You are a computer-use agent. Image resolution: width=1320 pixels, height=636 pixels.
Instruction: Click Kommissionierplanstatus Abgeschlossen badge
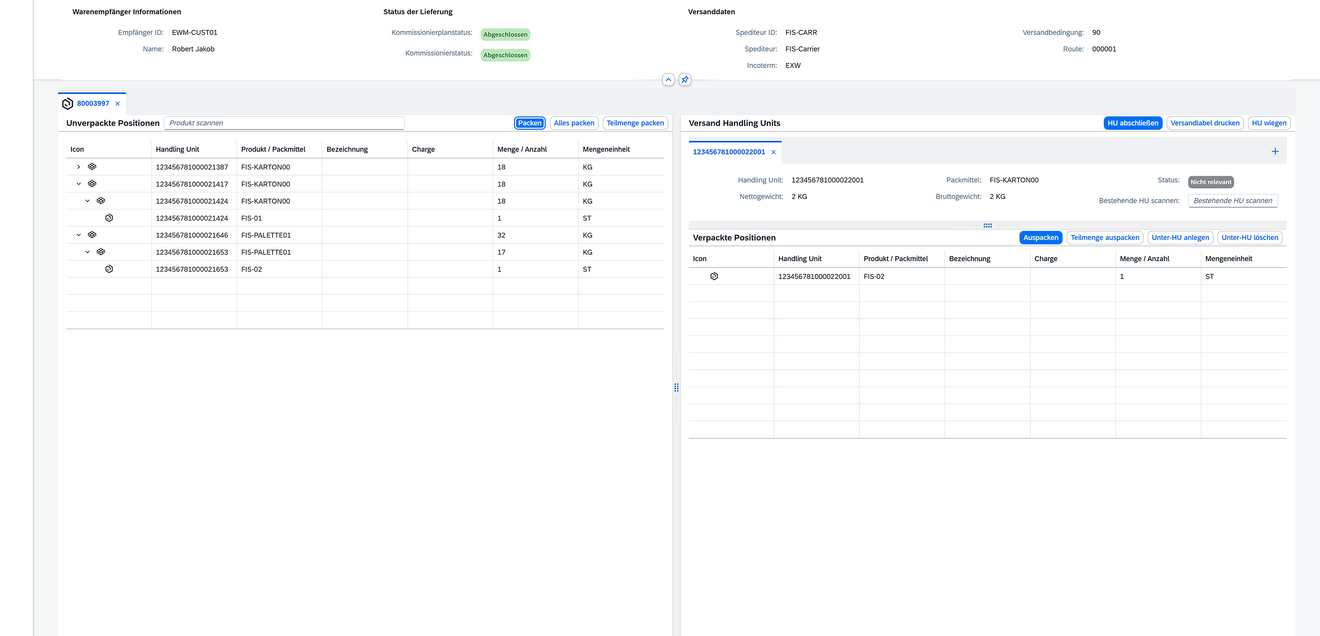click(x=505, y=34)
